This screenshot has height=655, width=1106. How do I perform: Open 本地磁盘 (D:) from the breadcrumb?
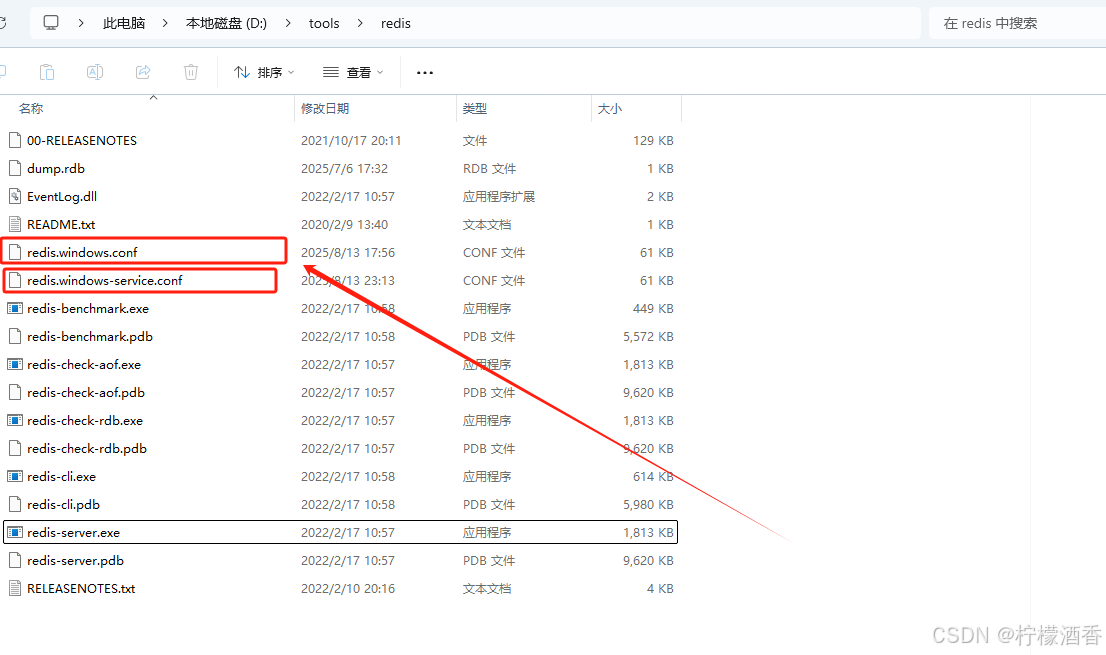(x=226, y=22)
